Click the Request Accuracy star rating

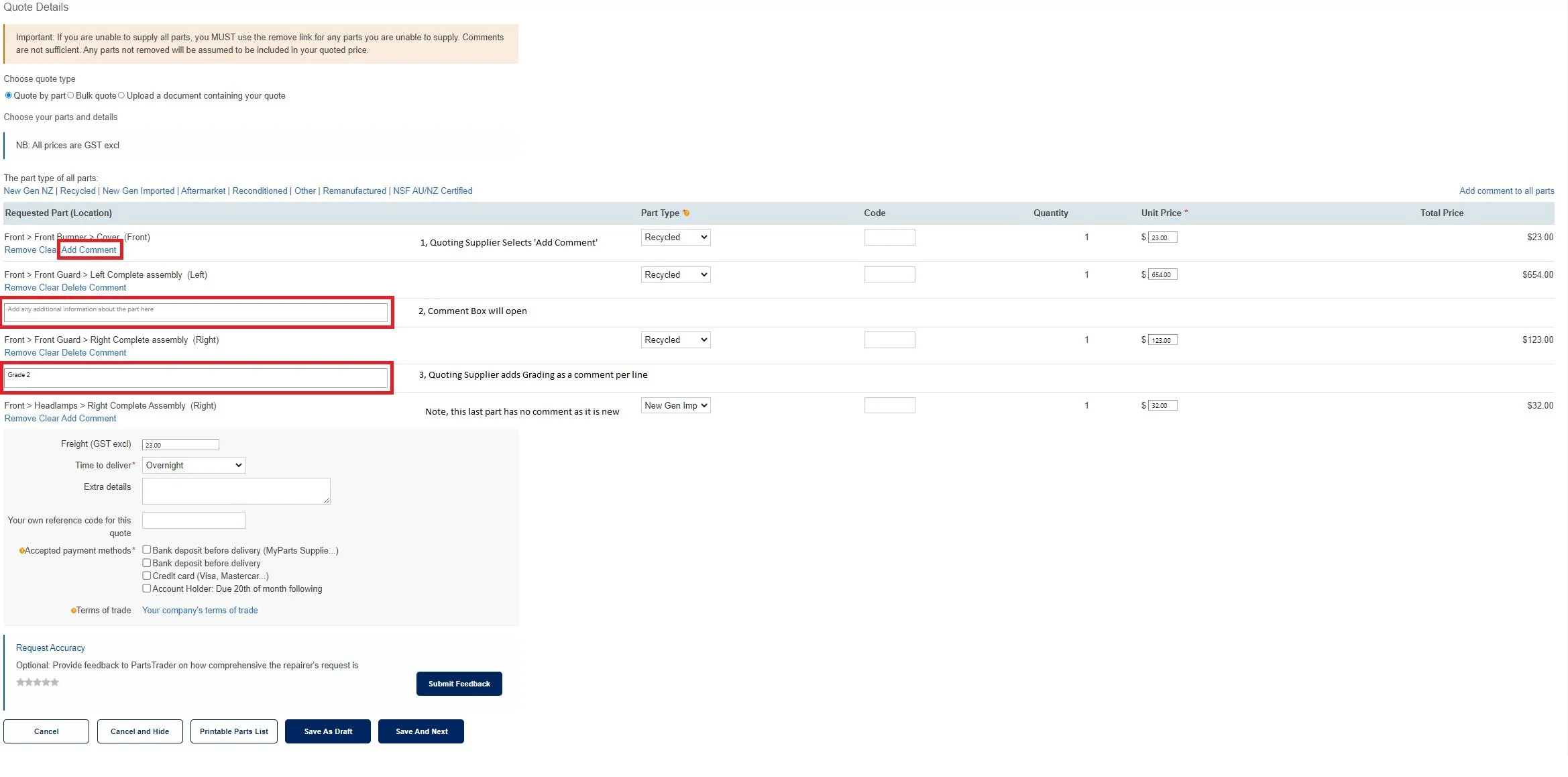[x=38, y=682]
